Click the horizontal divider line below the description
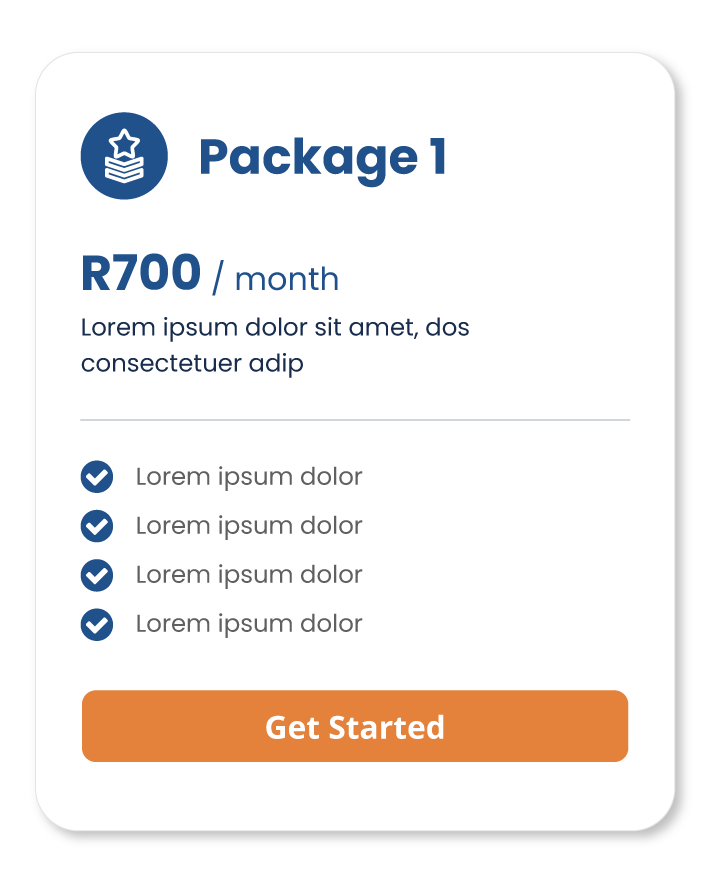The image size is (710, 879). 355,420
